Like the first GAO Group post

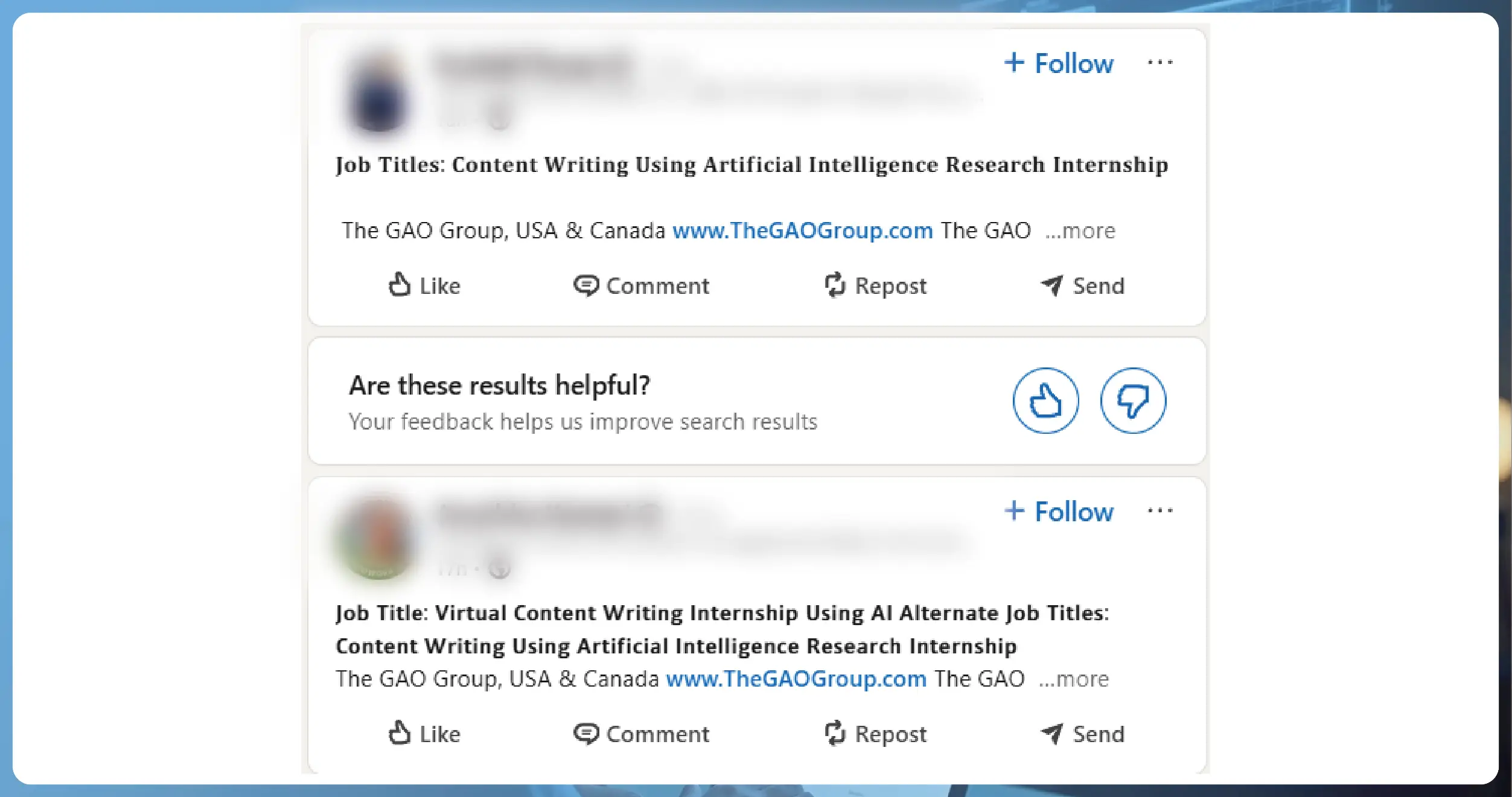tap(424, 286)
